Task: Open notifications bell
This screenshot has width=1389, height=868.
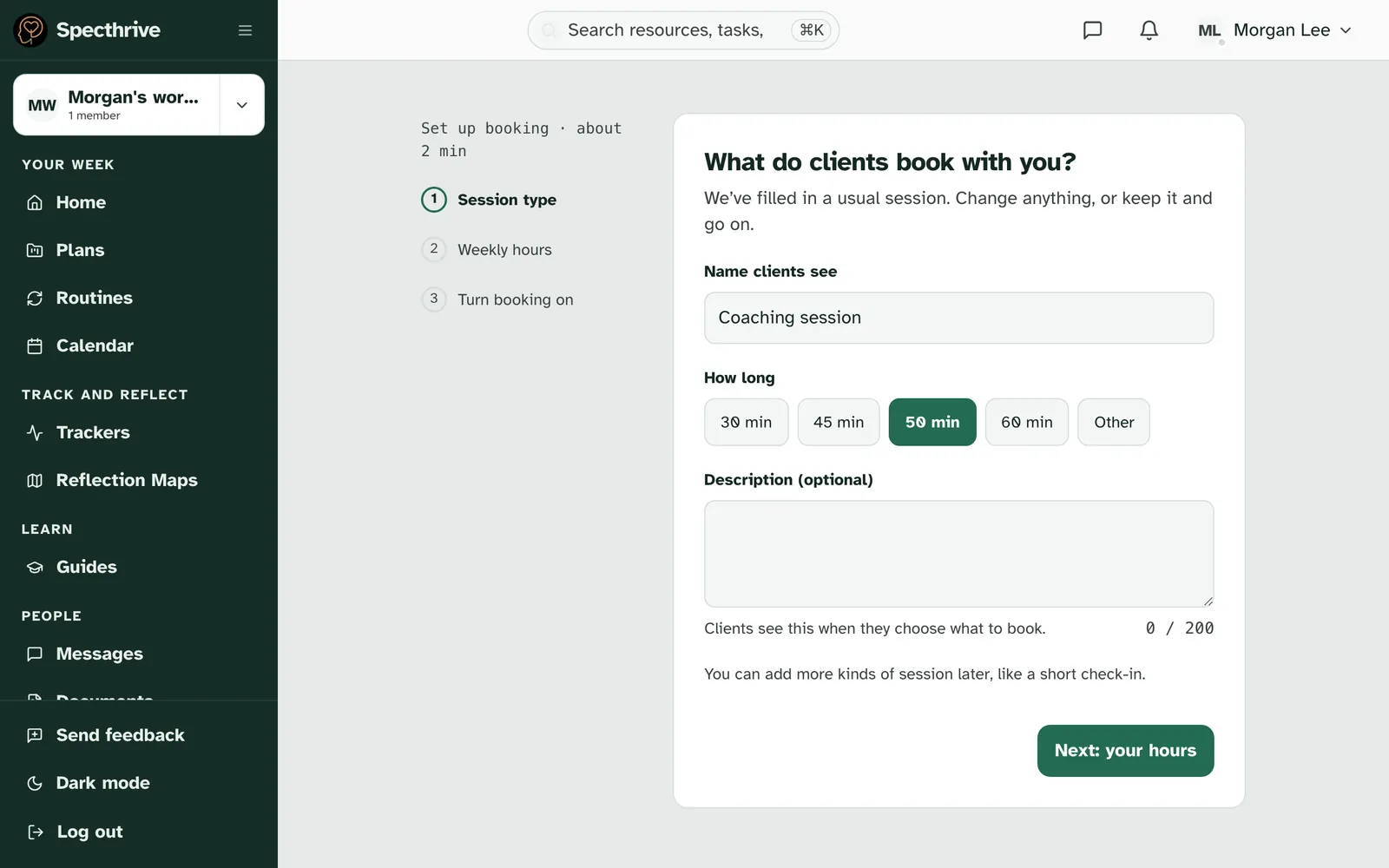Action: [1149, 30]
